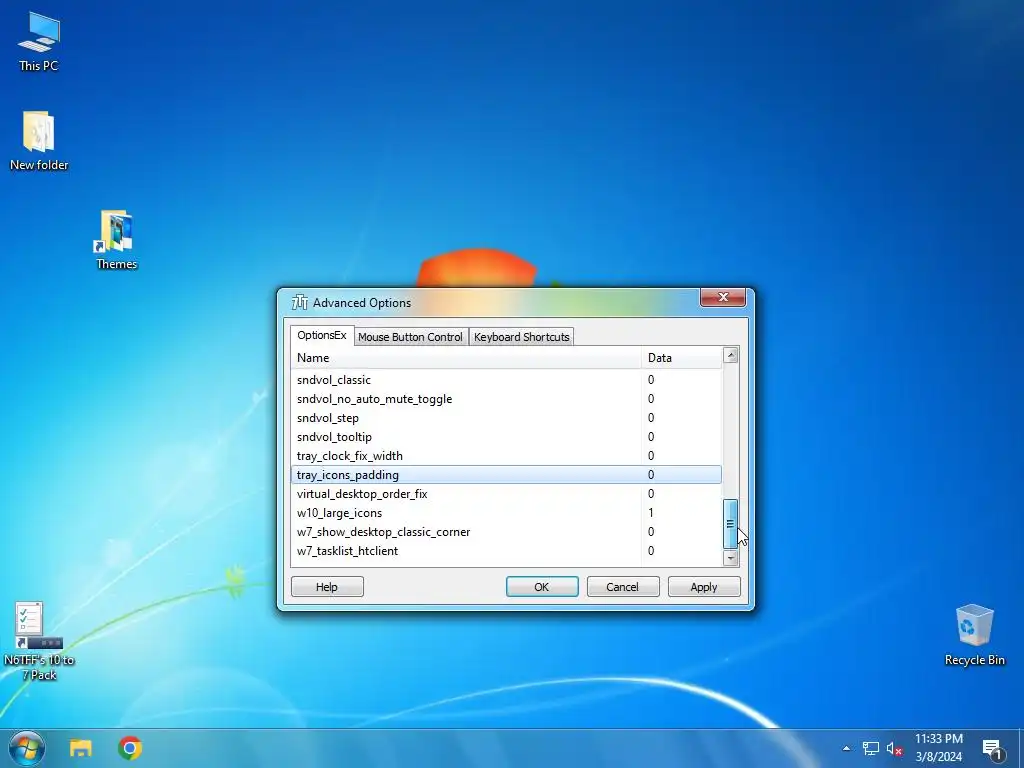1024x768 pixels.
Task: Click the options list scrollbar thumb
Action: tap(731, 524)
